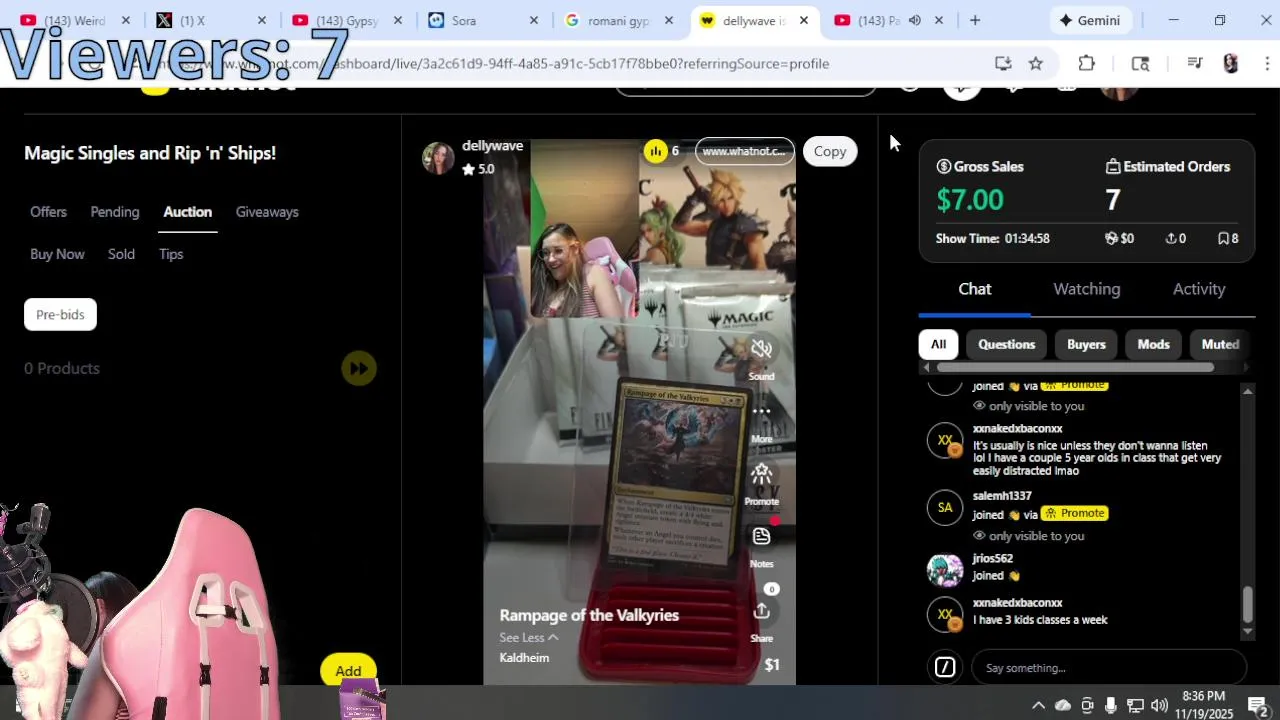Screen dimensions: 1280x720
Task: Open the Notes icon on the video
Action: [761, 537]
